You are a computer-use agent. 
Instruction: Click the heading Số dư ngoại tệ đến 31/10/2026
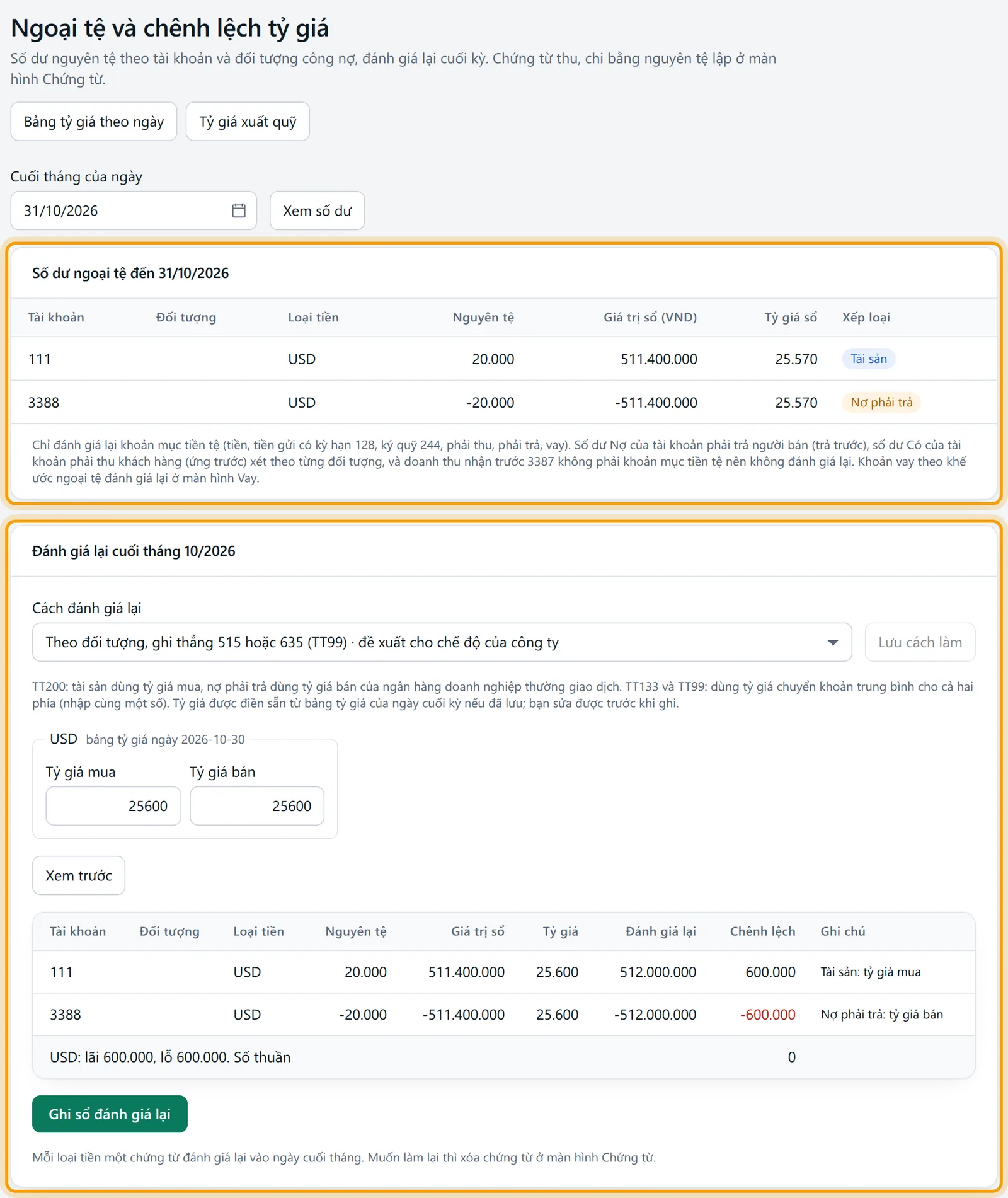point(130,273)
